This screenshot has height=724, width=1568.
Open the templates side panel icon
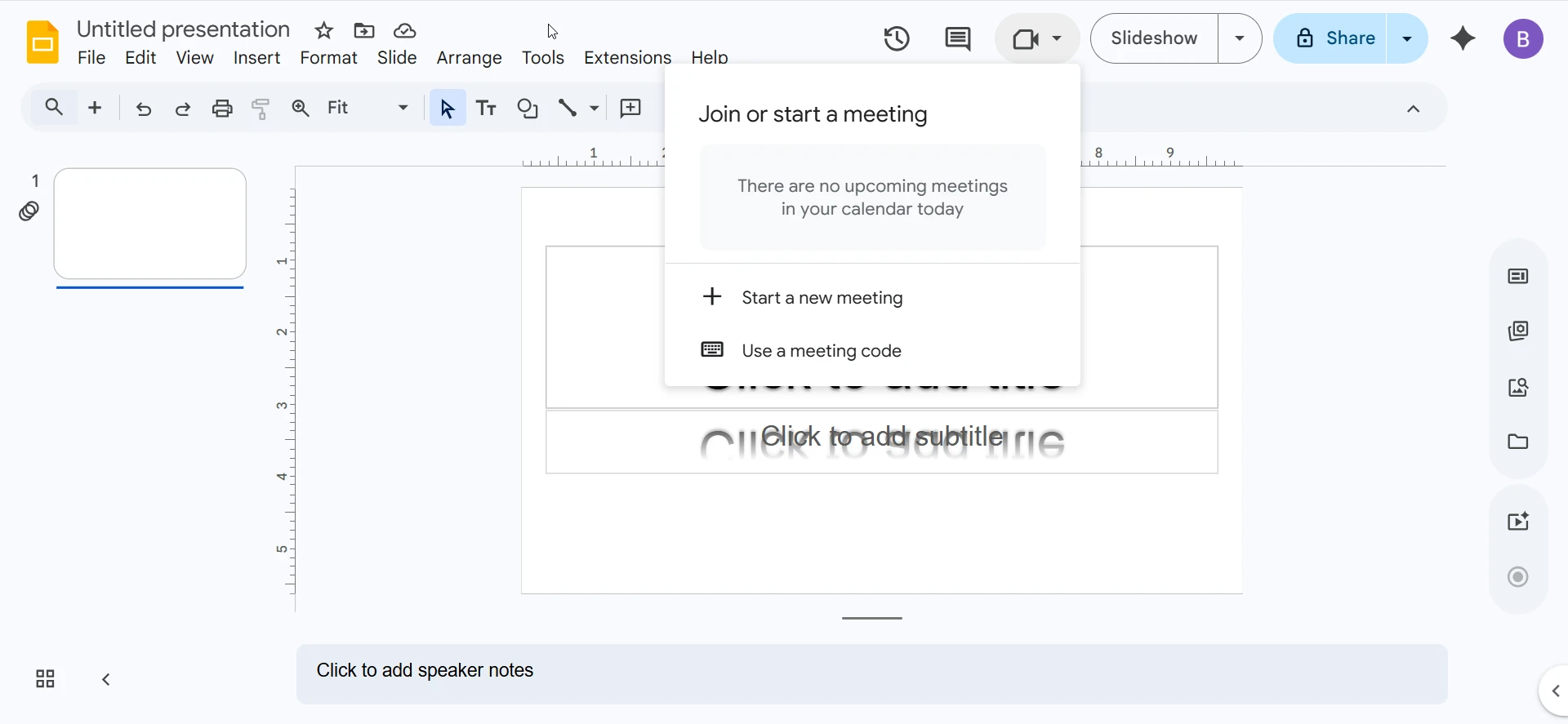click(1518, 331)
